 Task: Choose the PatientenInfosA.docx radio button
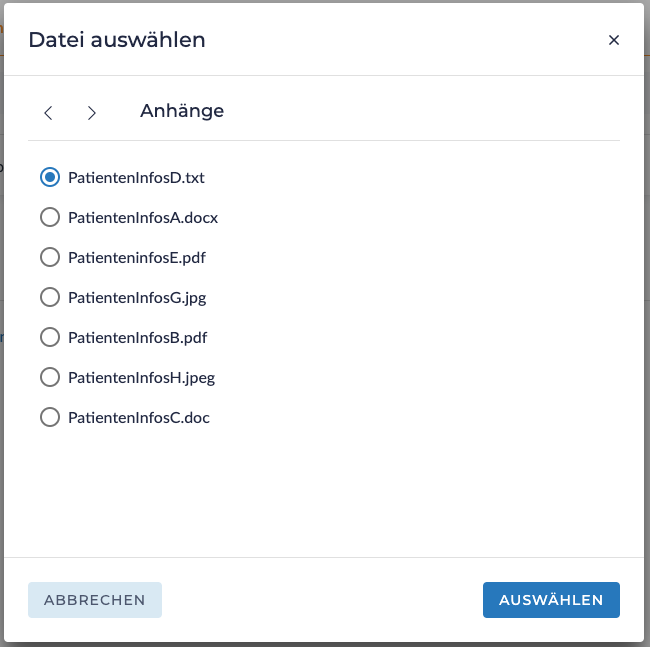(x=50, y=217)
